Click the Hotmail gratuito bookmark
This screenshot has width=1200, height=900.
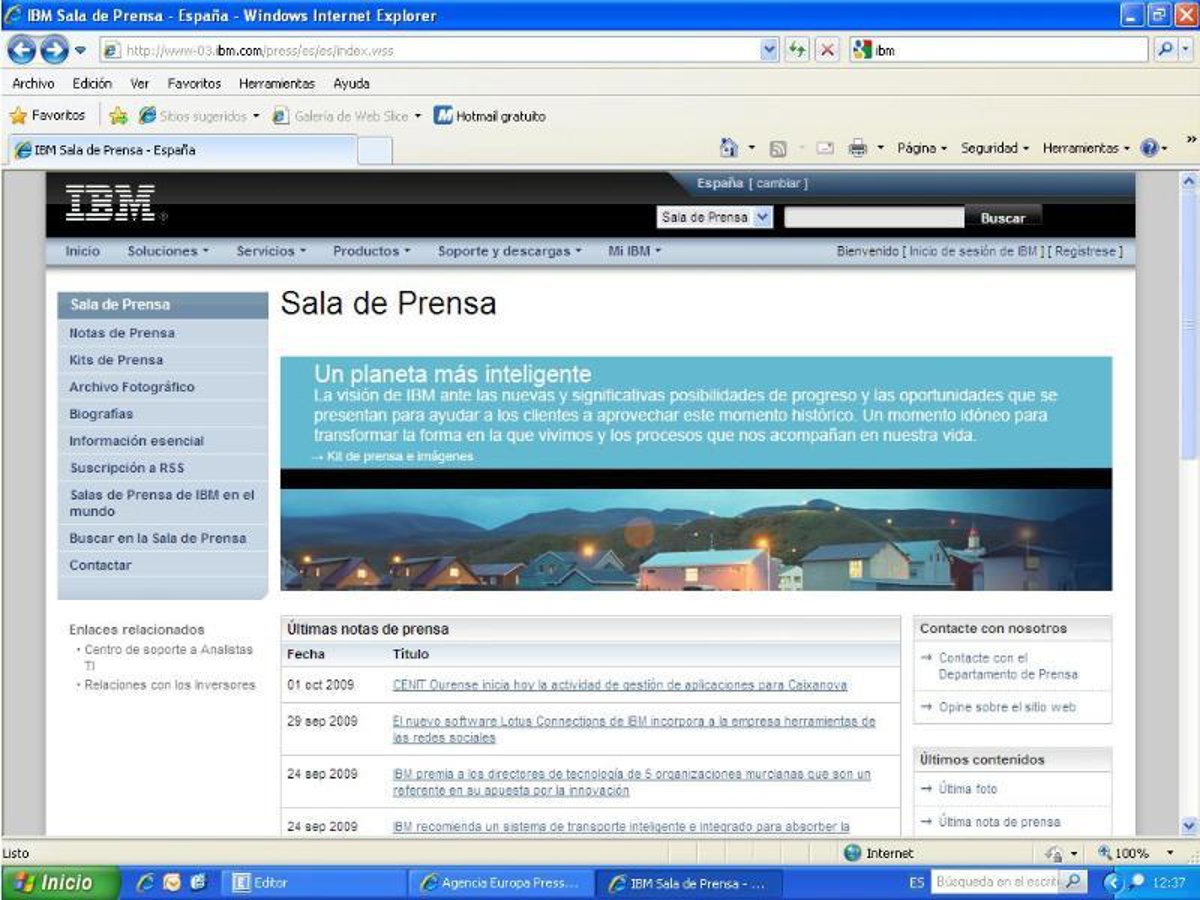click(490, 116)
